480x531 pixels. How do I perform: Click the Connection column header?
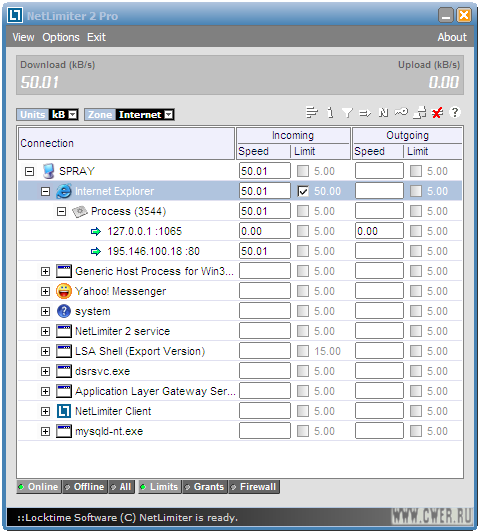126,143
